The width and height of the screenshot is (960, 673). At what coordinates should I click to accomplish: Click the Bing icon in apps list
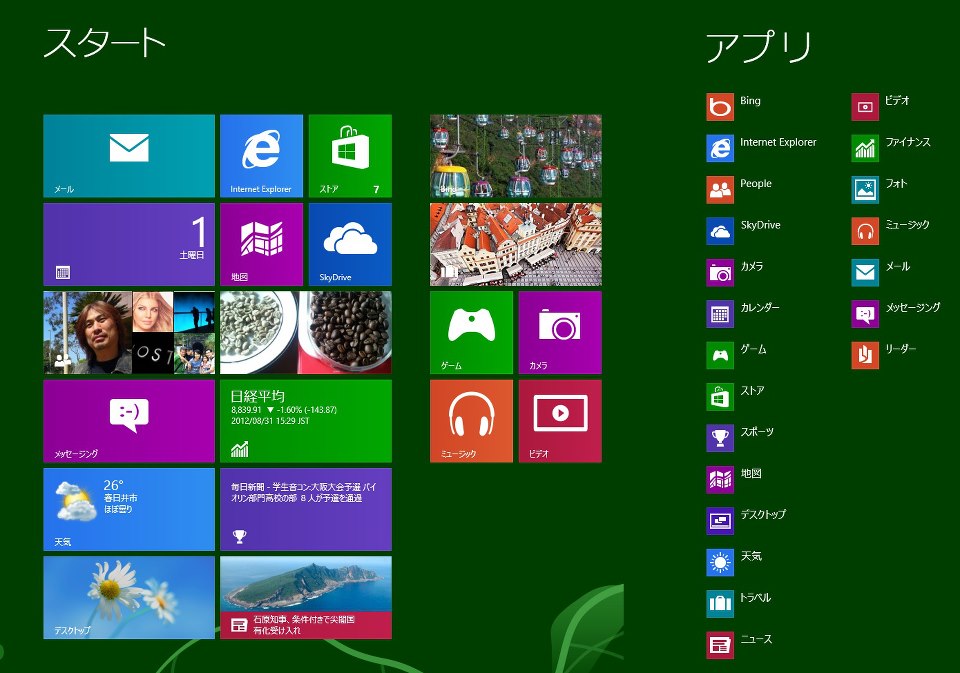tap(720, 107)
